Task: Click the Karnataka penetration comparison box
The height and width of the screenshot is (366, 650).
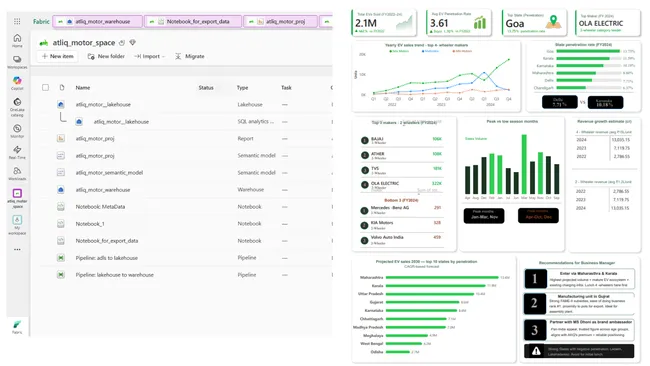Action: click(x=605, y=102)
